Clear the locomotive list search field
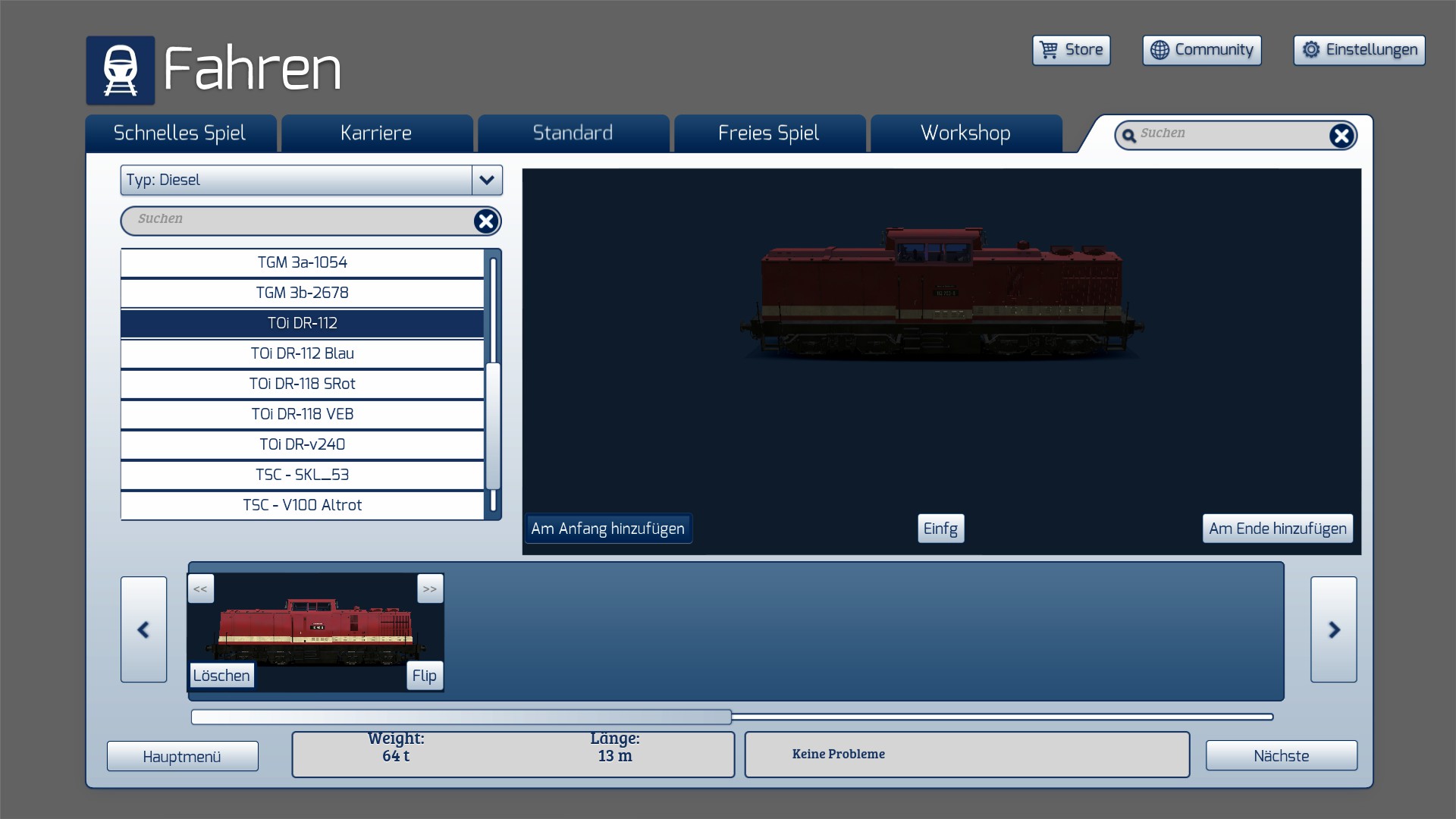The height and width of the screenshot is (819, 1456). [x=485, y=221]
